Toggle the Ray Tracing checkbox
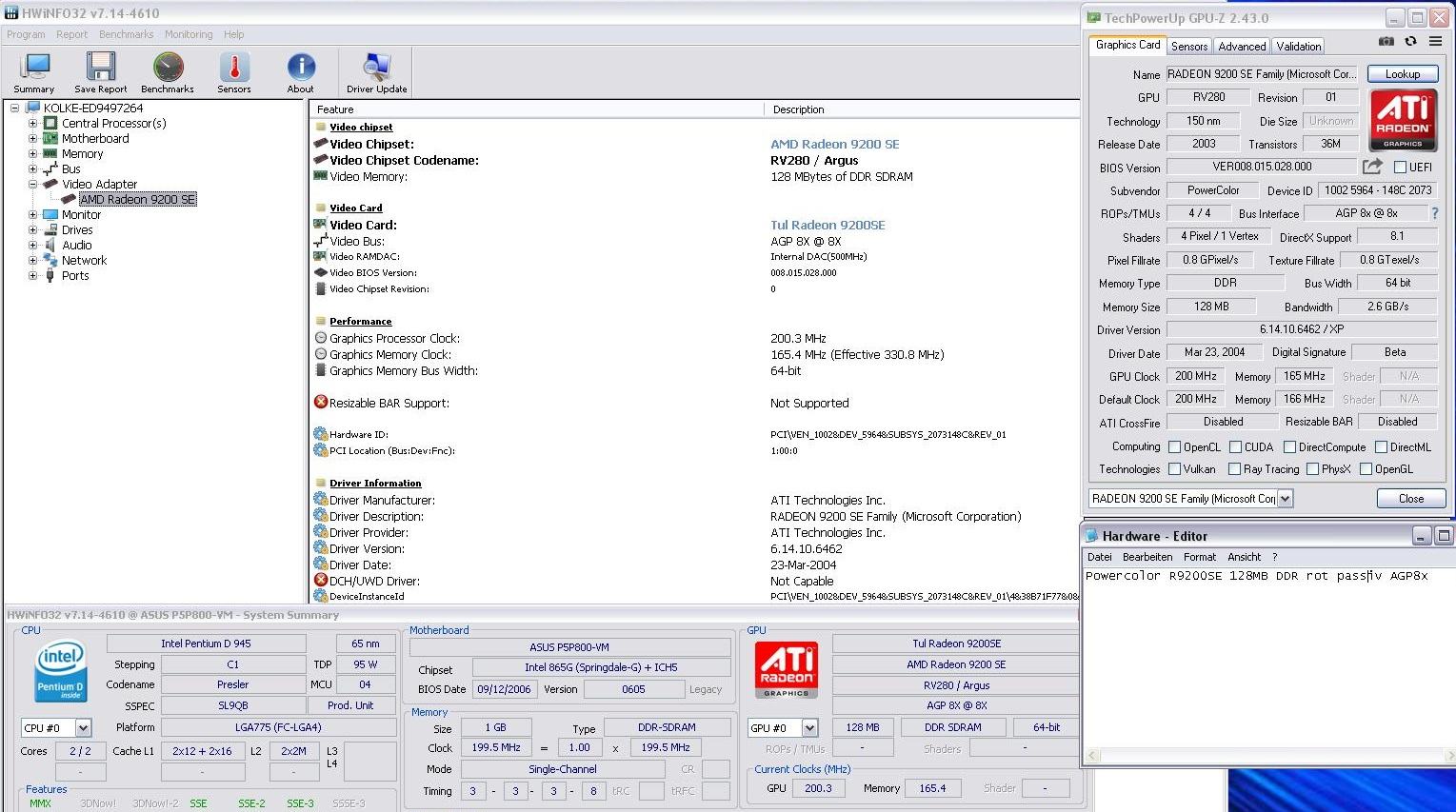The image size is (1456, 812). click(1234, 468)
